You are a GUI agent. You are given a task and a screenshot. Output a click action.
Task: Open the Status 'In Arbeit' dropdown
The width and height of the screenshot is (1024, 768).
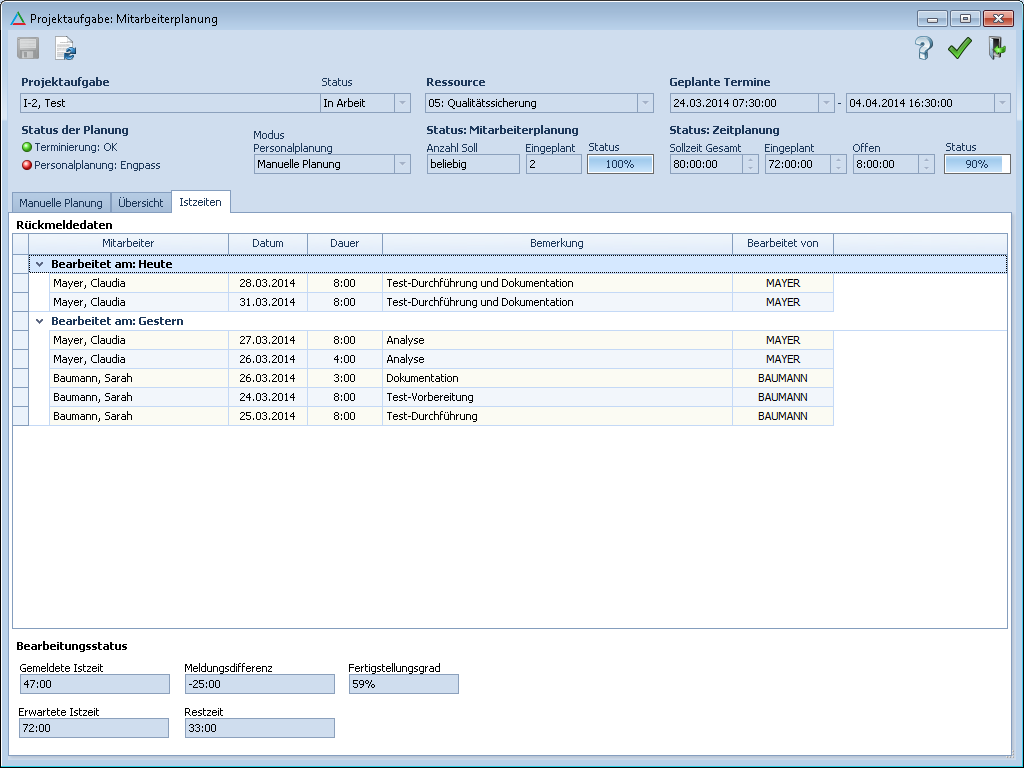point(402,103)
